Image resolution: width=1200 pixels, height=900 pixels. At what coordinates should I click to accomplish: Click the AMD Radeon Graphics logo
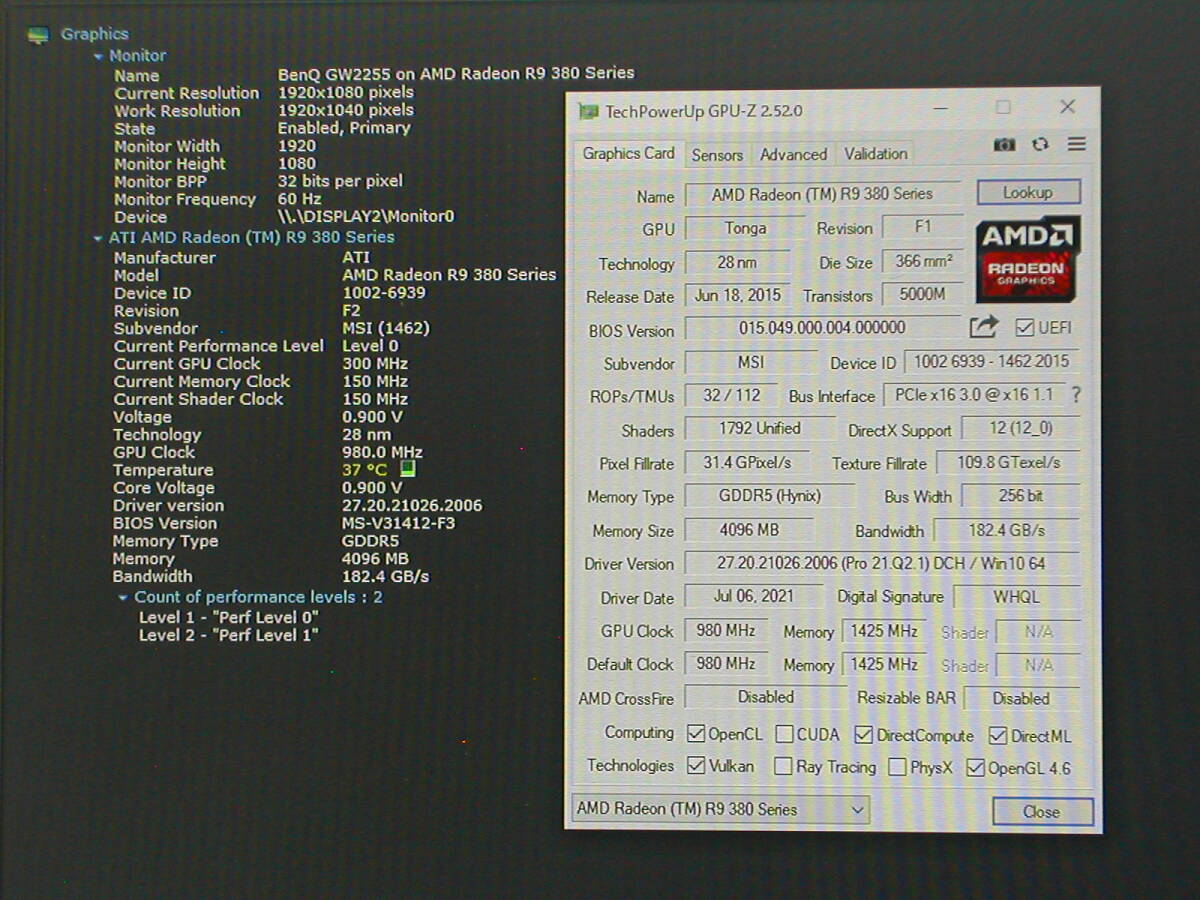click(x=1027, y=258)
